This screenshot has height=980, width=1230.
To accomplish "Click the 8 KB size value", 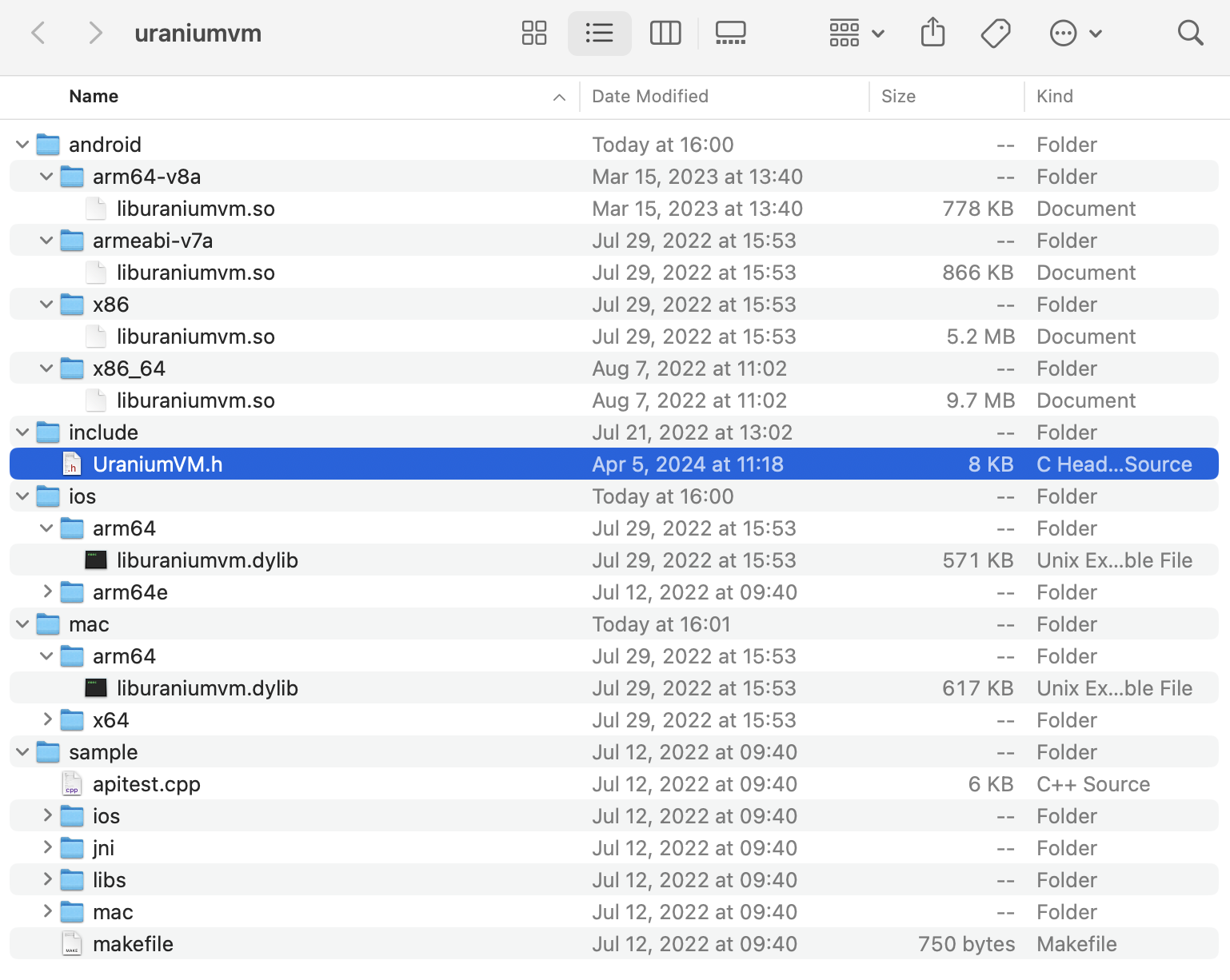I will [x=991, y=464].
